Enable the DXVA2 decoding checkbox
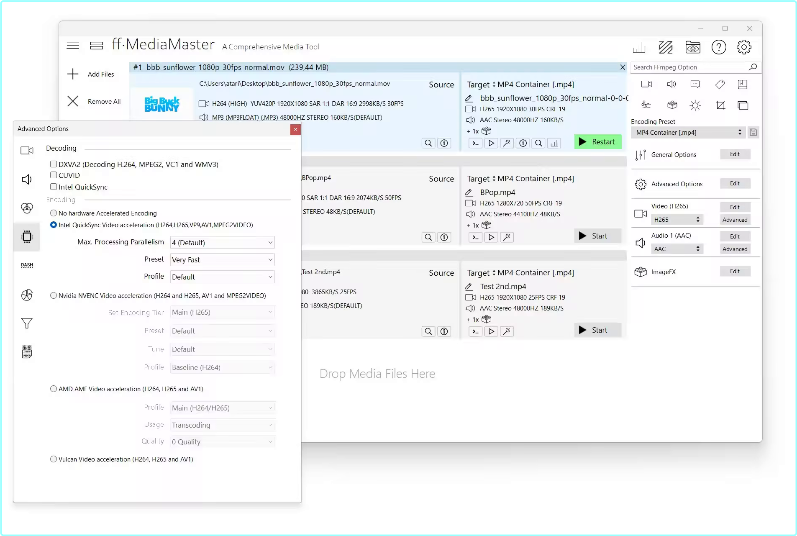Image resolution: width=797 pixels, height=536 pixels. coord(54,163)
